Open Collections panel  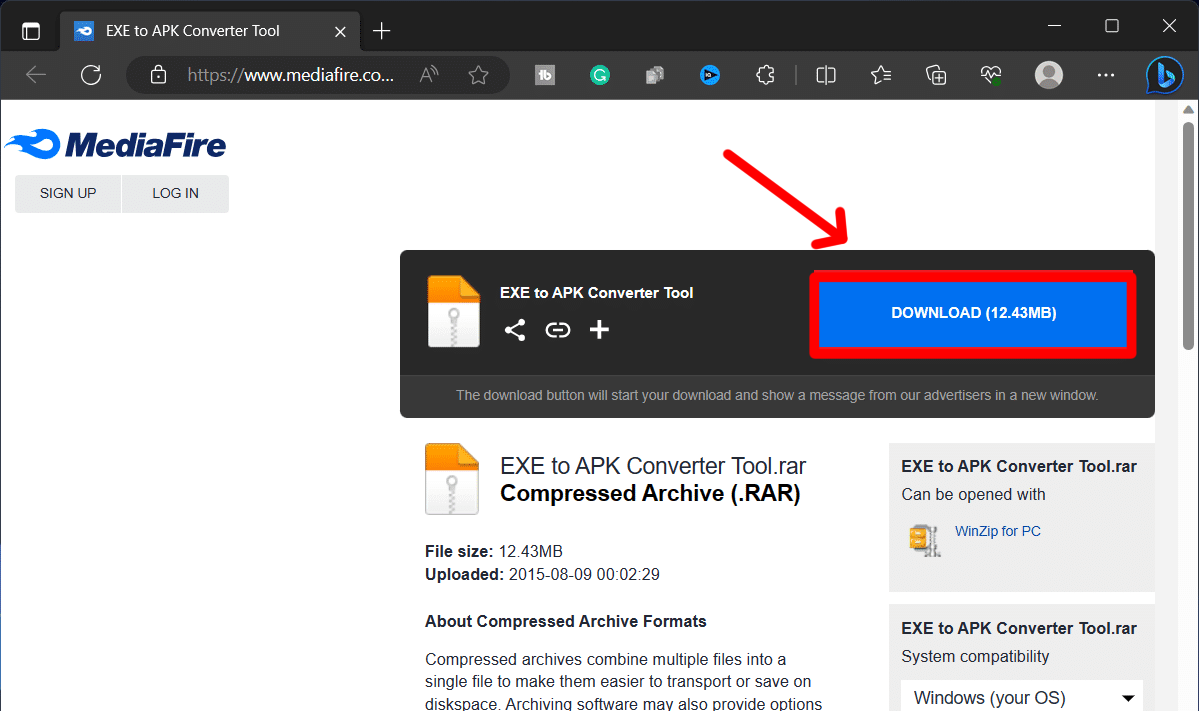tap(935, 74)
